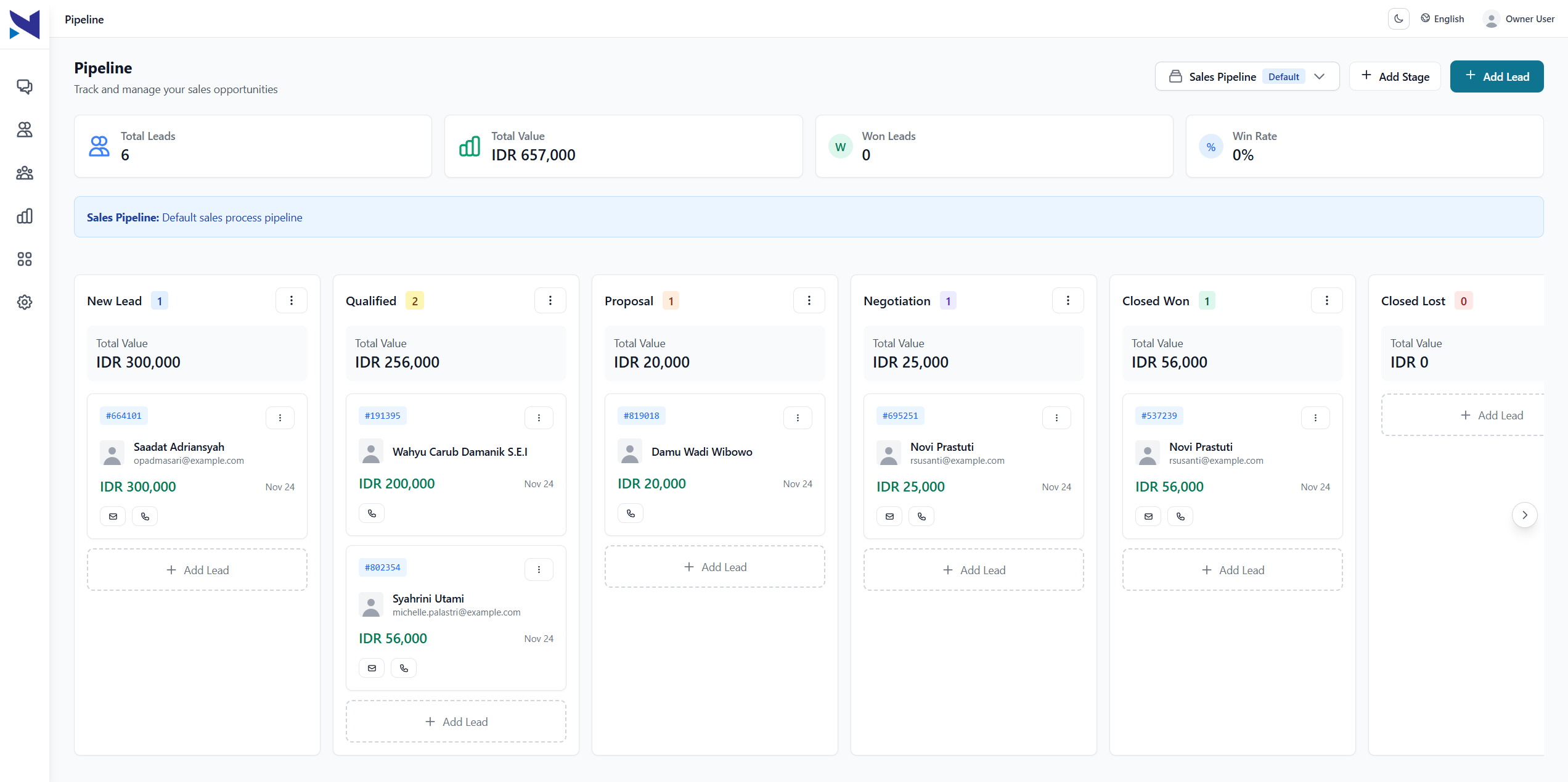
Task: Open New Lead stage options menu
Action: 292,300
